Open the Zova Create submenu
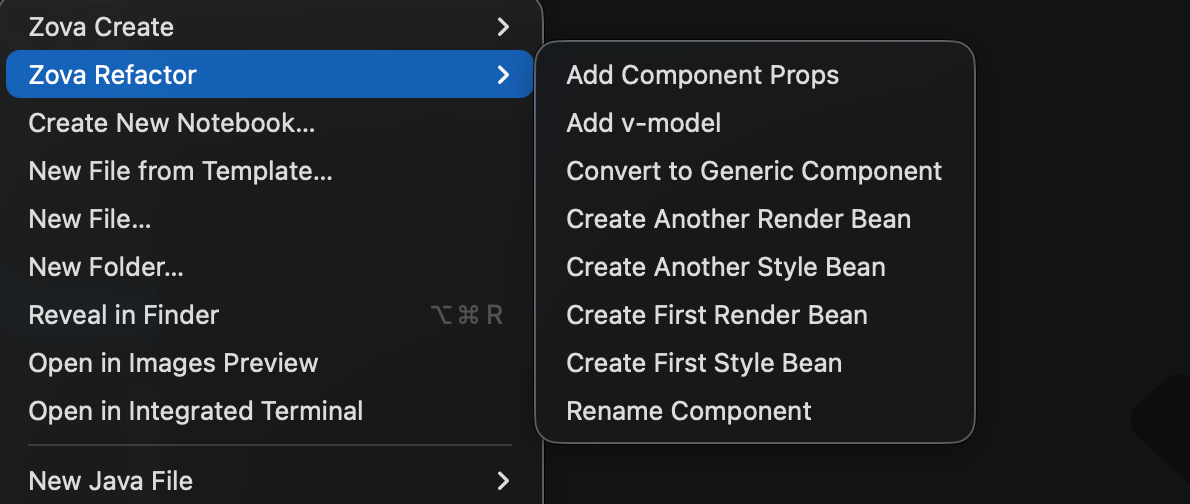Viewport: 1190px width, 504px height. pyautogui.click(x=101, y=27)
